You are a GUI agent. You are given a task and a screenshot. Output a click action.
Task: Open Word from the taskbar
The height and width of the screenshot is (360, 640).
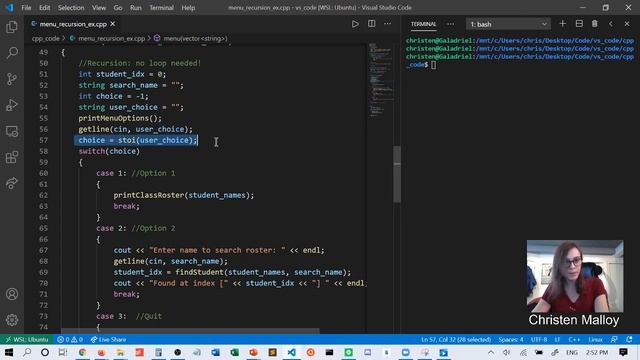216,352
